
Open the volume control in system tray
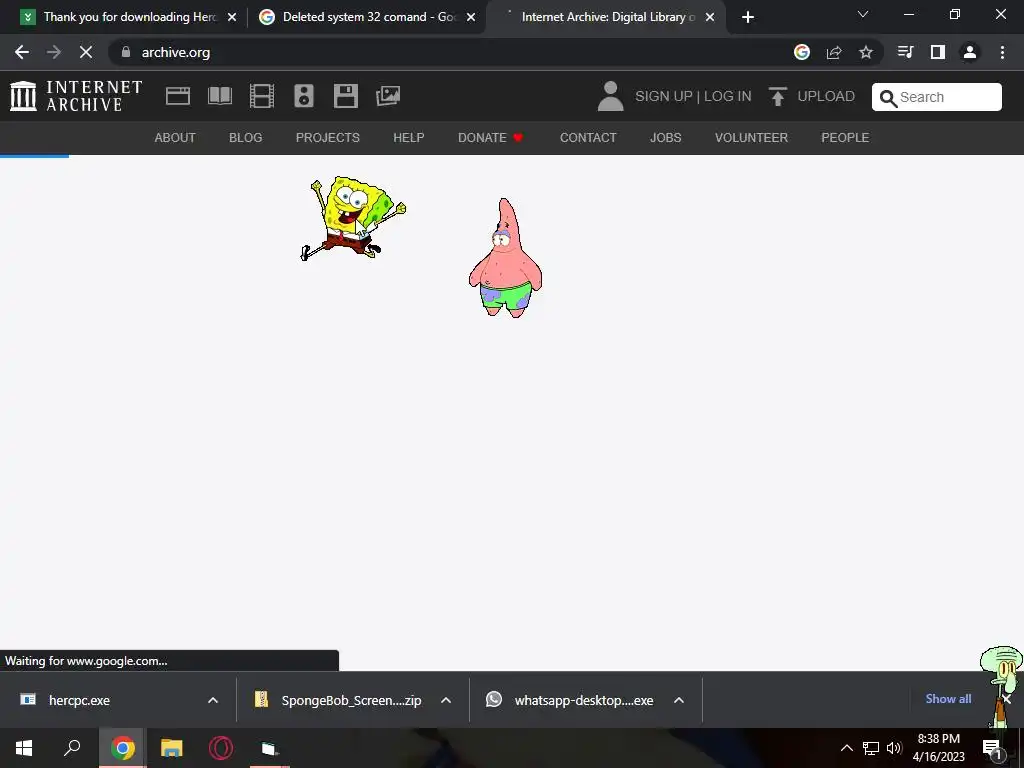coord(894,748)
